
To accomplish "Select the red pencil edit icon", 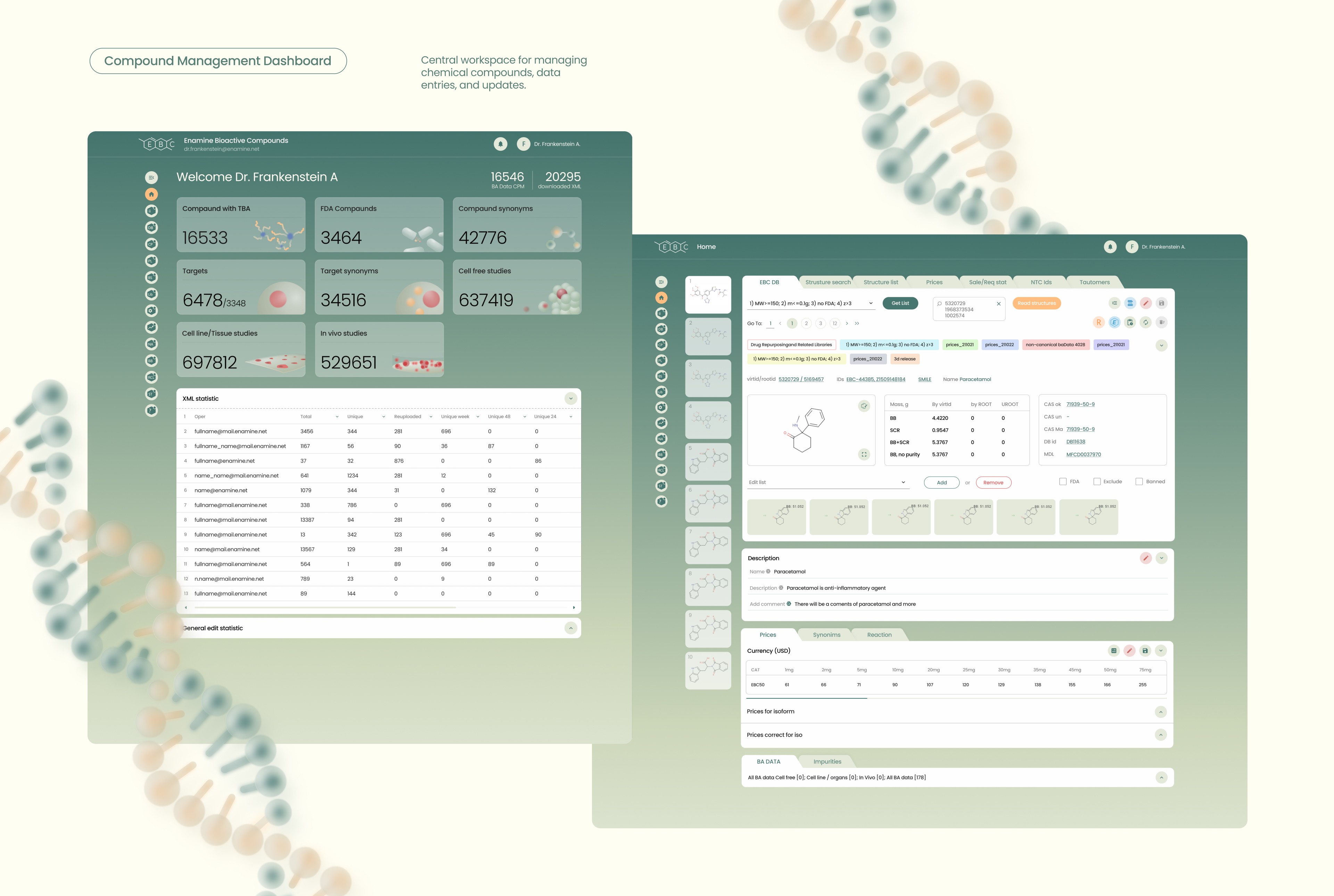I will tap(1146, 303).
